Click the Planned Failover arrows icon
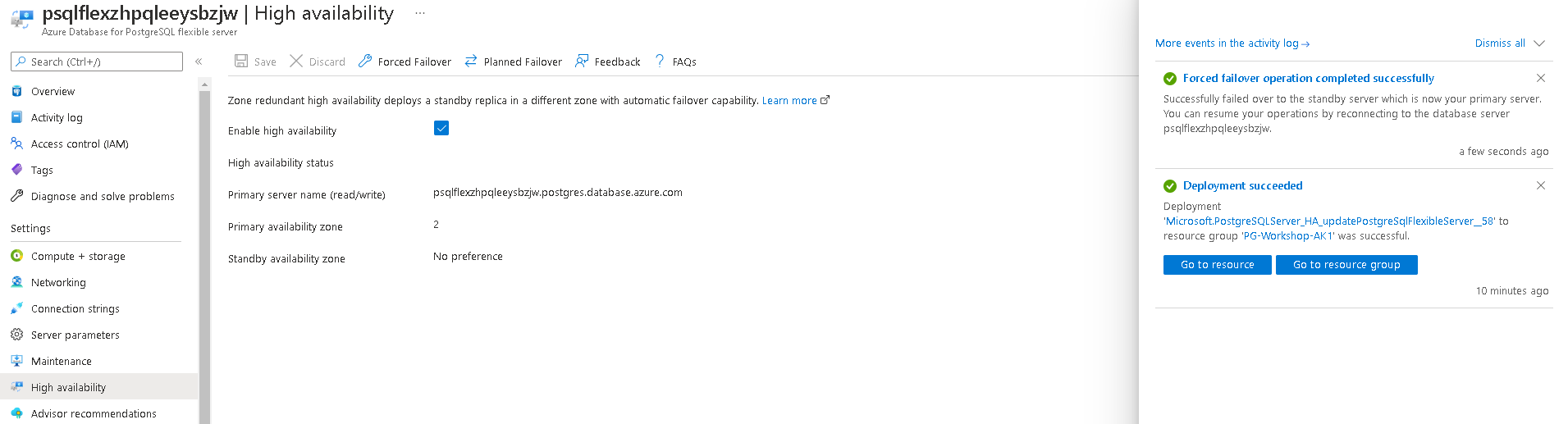The height and width of the screenshot is (424, 1568). coord(471,61)
